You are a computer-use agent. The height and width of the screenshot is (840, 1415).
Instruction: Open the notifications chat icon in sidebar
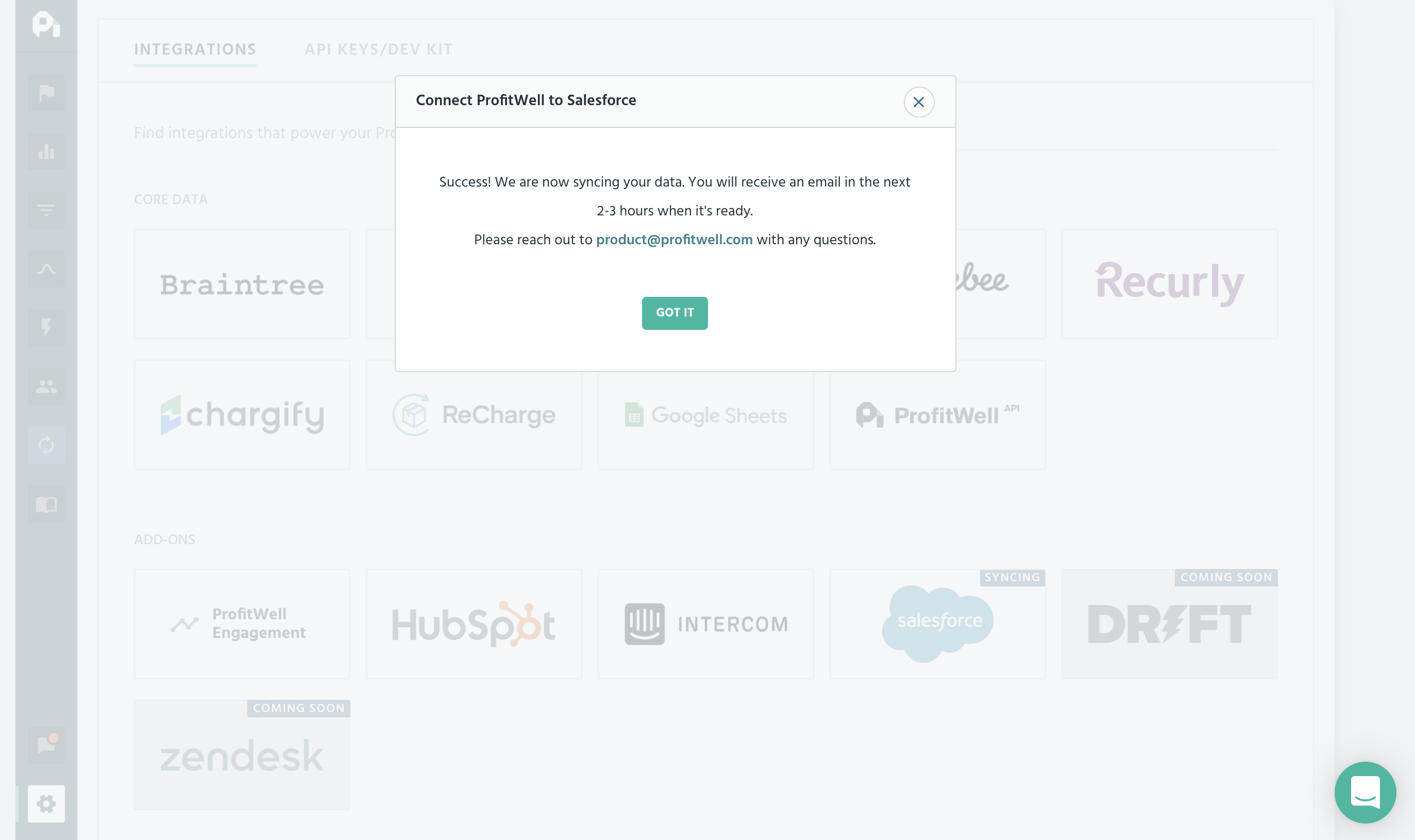pyautogui.click(x=46, y=744)
